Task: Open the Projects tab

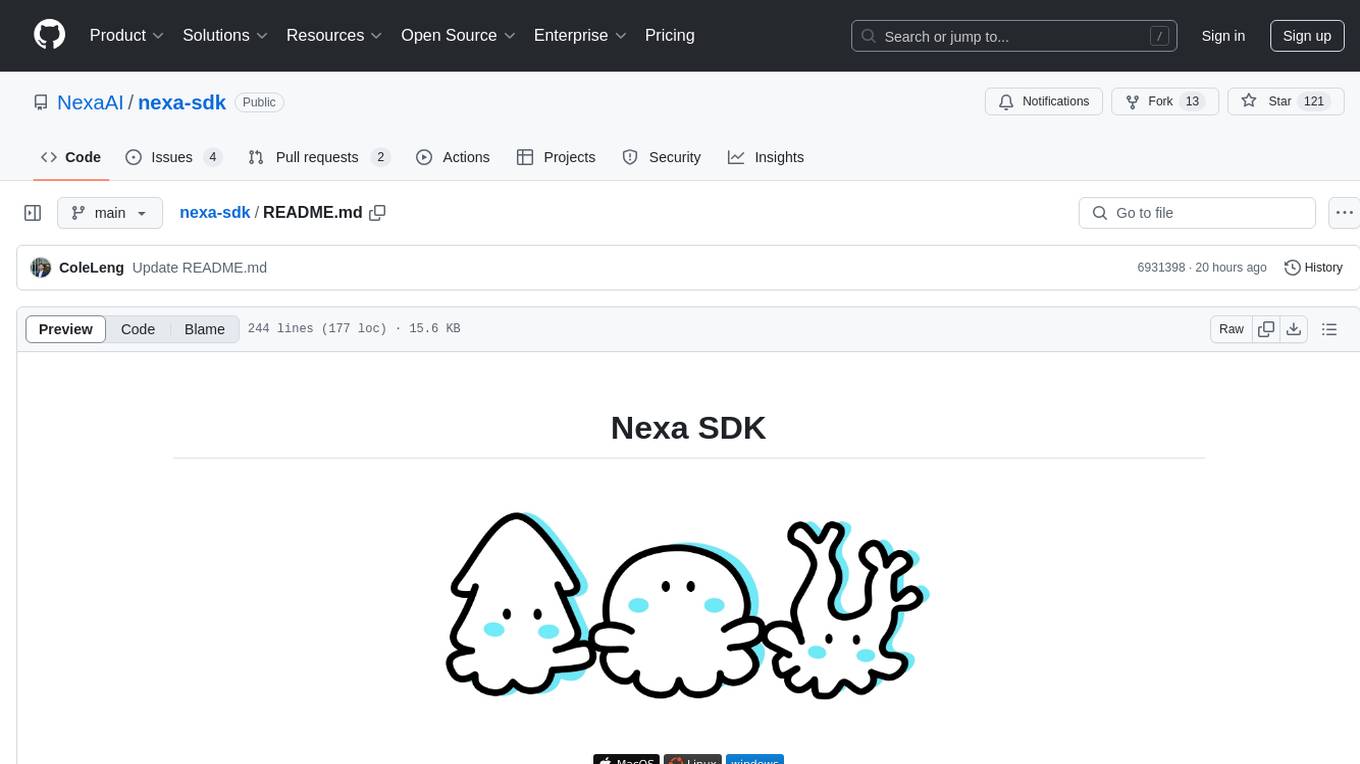Action: pyautogui.click(x=556, y=157)
